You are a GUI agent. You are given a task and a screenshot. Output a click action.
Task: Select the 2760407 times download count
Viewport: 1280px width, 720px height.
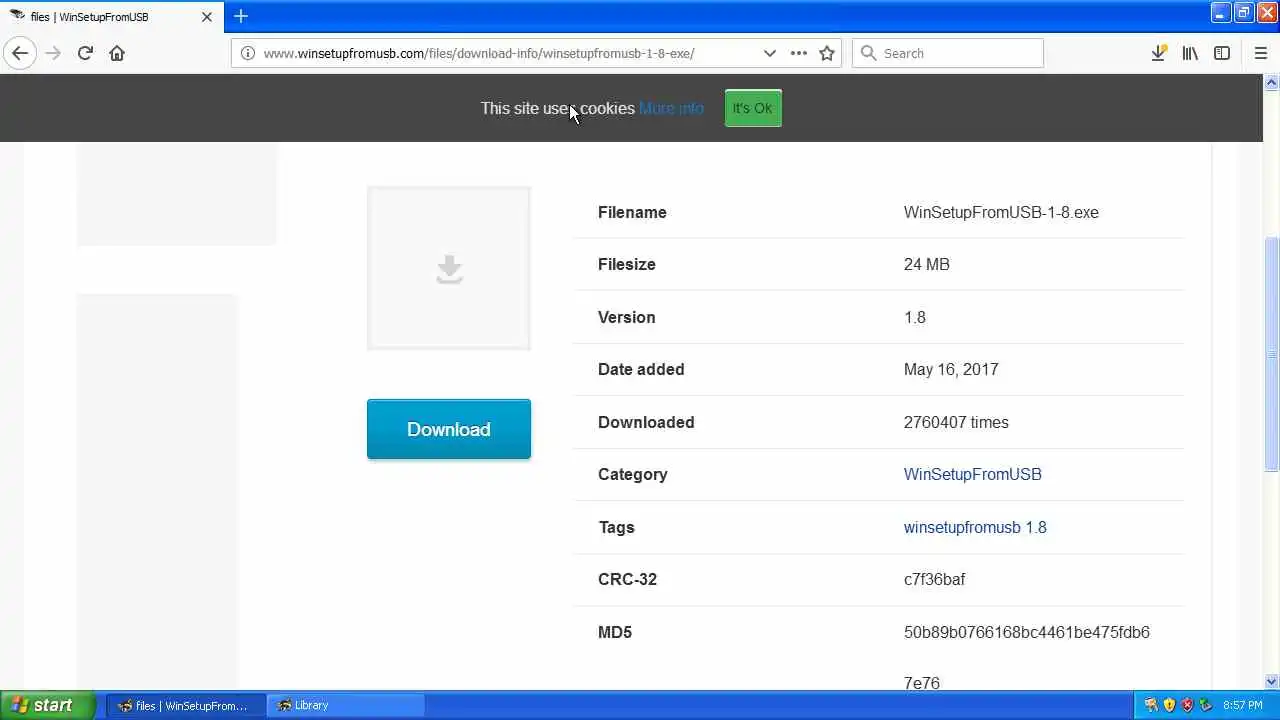pyautogui.click(x=956, y=422)
